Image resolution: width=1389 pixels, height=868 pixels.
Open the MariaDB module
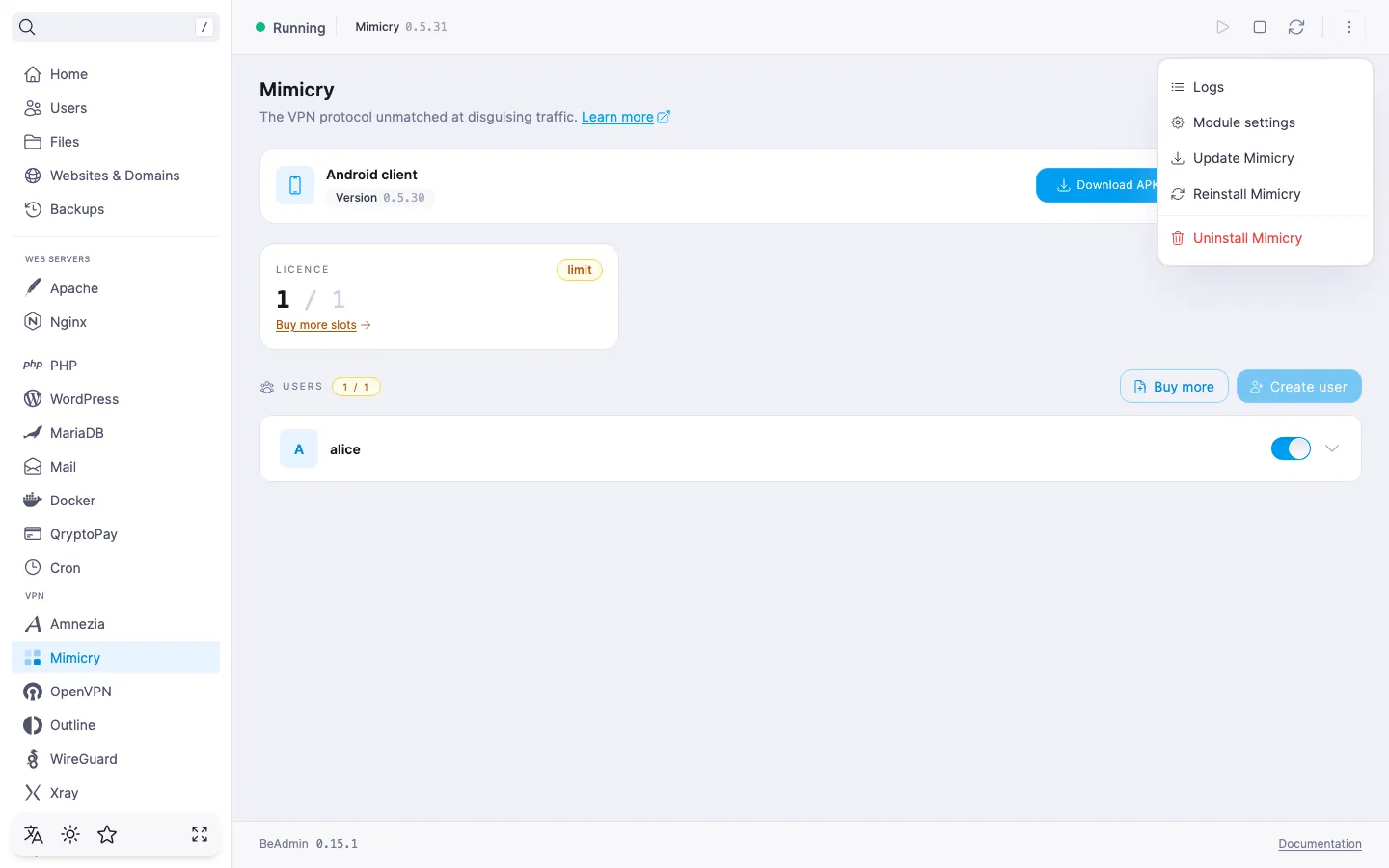coord(116,433)
